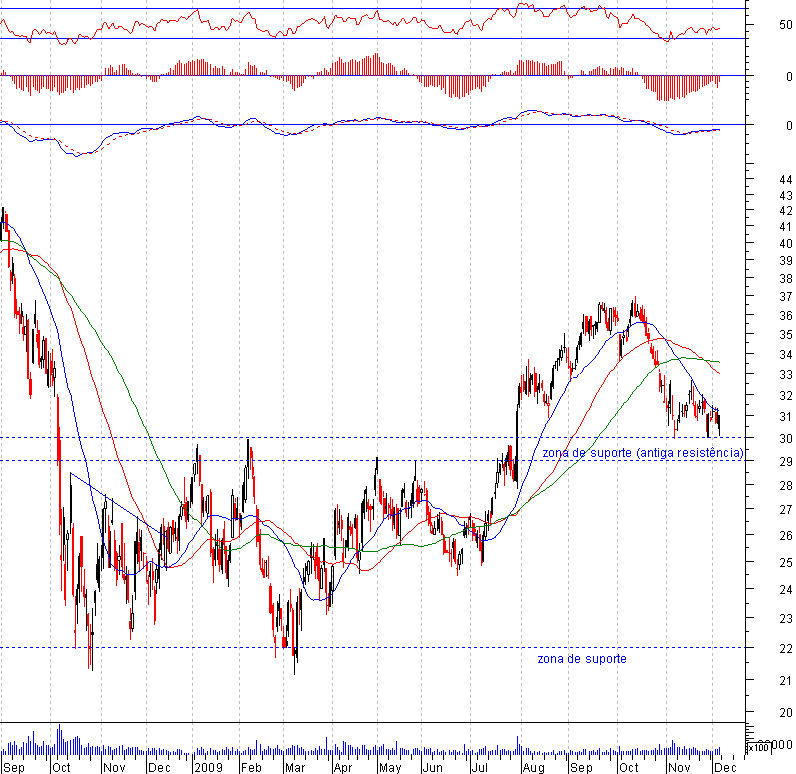Click price axis label 23

click(786, 619)
